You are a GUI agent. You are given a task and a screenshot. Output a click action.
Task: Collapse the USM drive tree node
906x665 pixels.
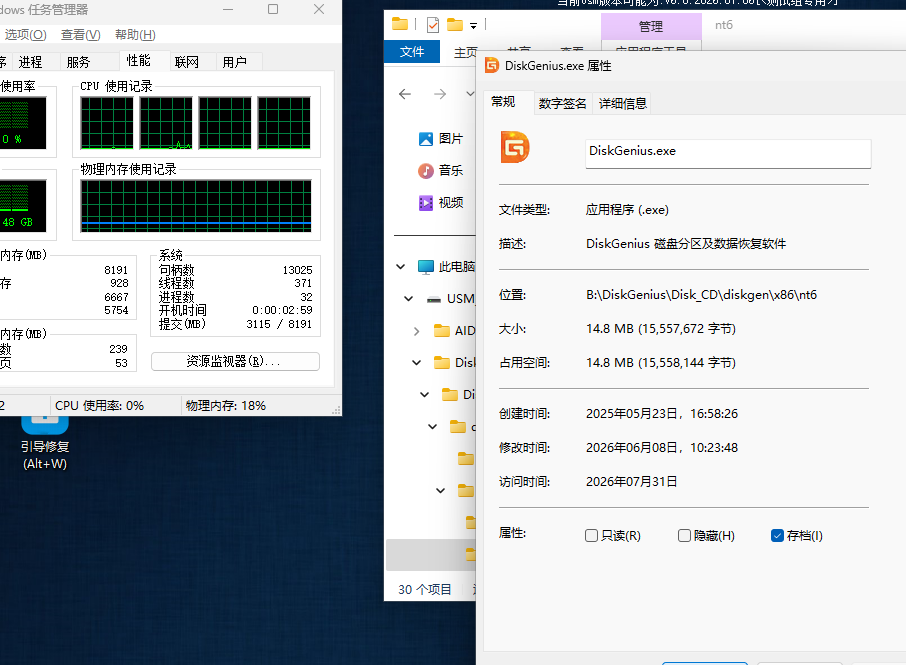point(409,299)
